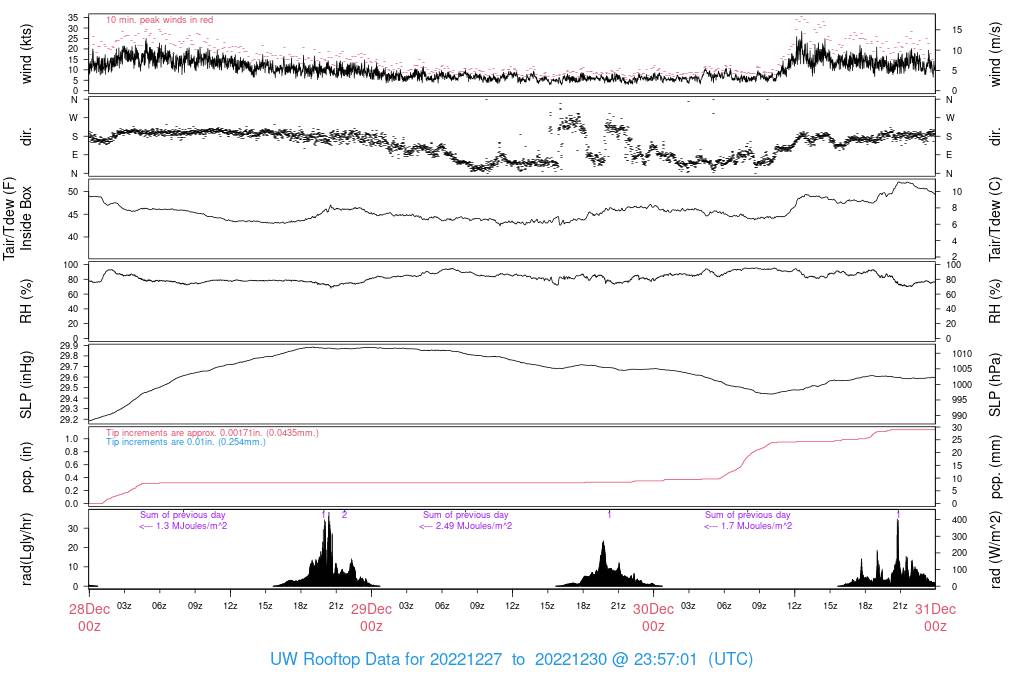
Task: Click the '990' hPa tick value
Action: 960,415
